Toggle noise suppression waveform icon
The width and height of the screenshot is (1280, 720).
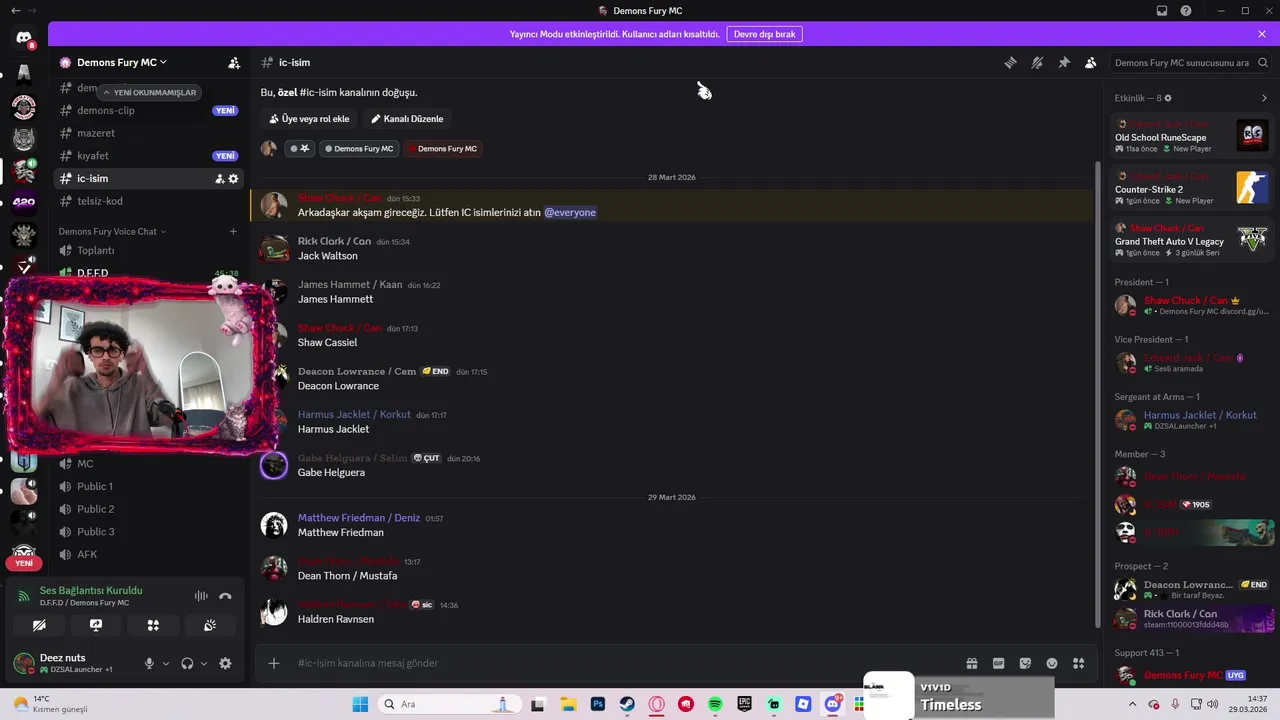pyautogui.click(x=201, y=596)
